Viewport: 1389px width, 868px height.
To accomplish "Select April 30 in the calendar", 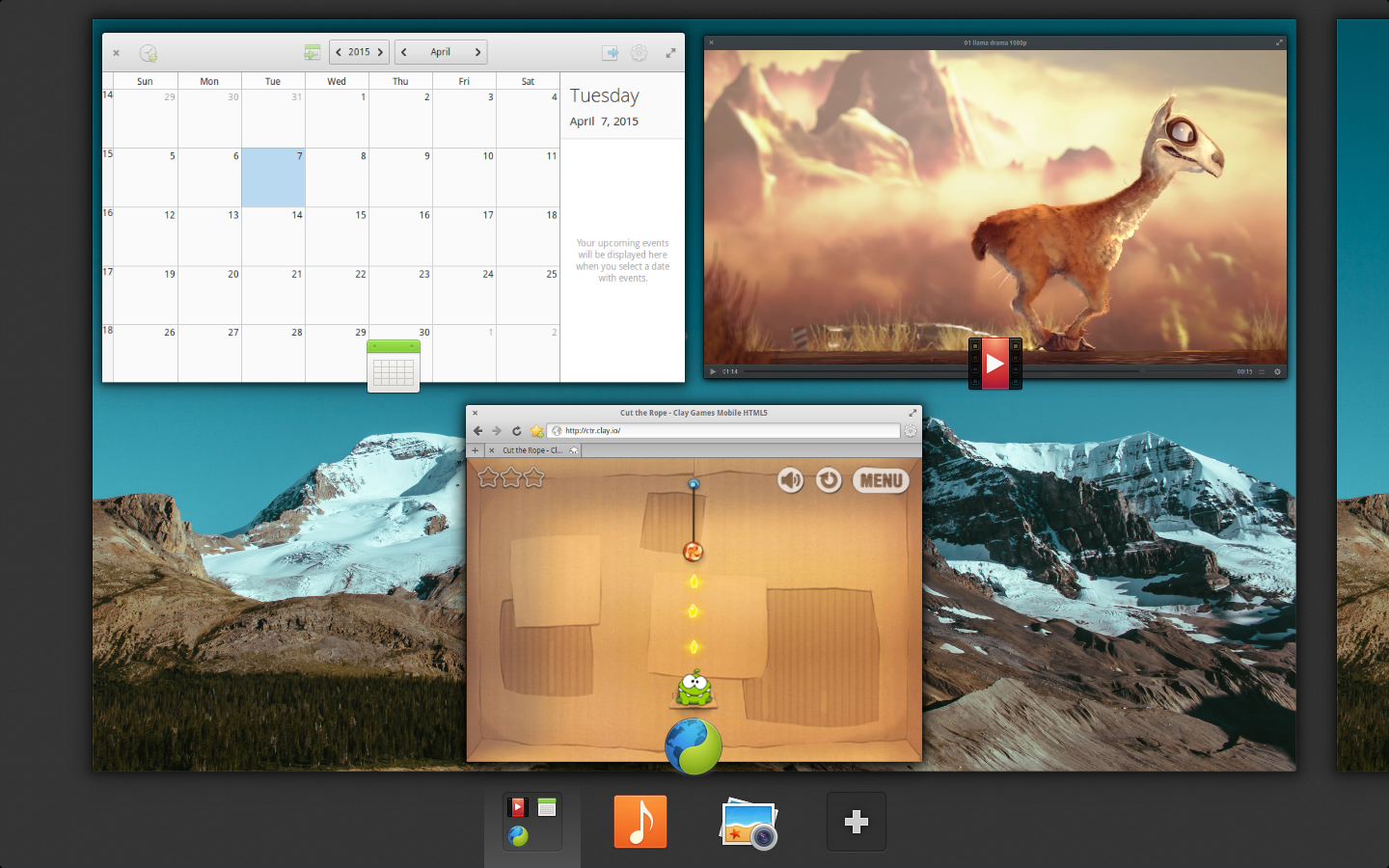I will [x=400, y=353].
